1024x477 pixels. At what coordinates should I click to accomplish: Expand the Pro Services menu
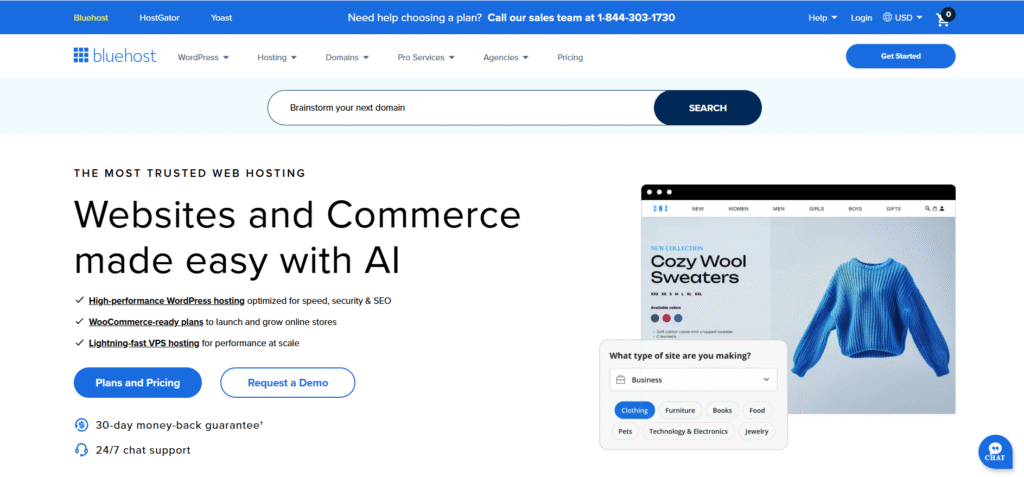pyautogui.click(x=426, y=58)
